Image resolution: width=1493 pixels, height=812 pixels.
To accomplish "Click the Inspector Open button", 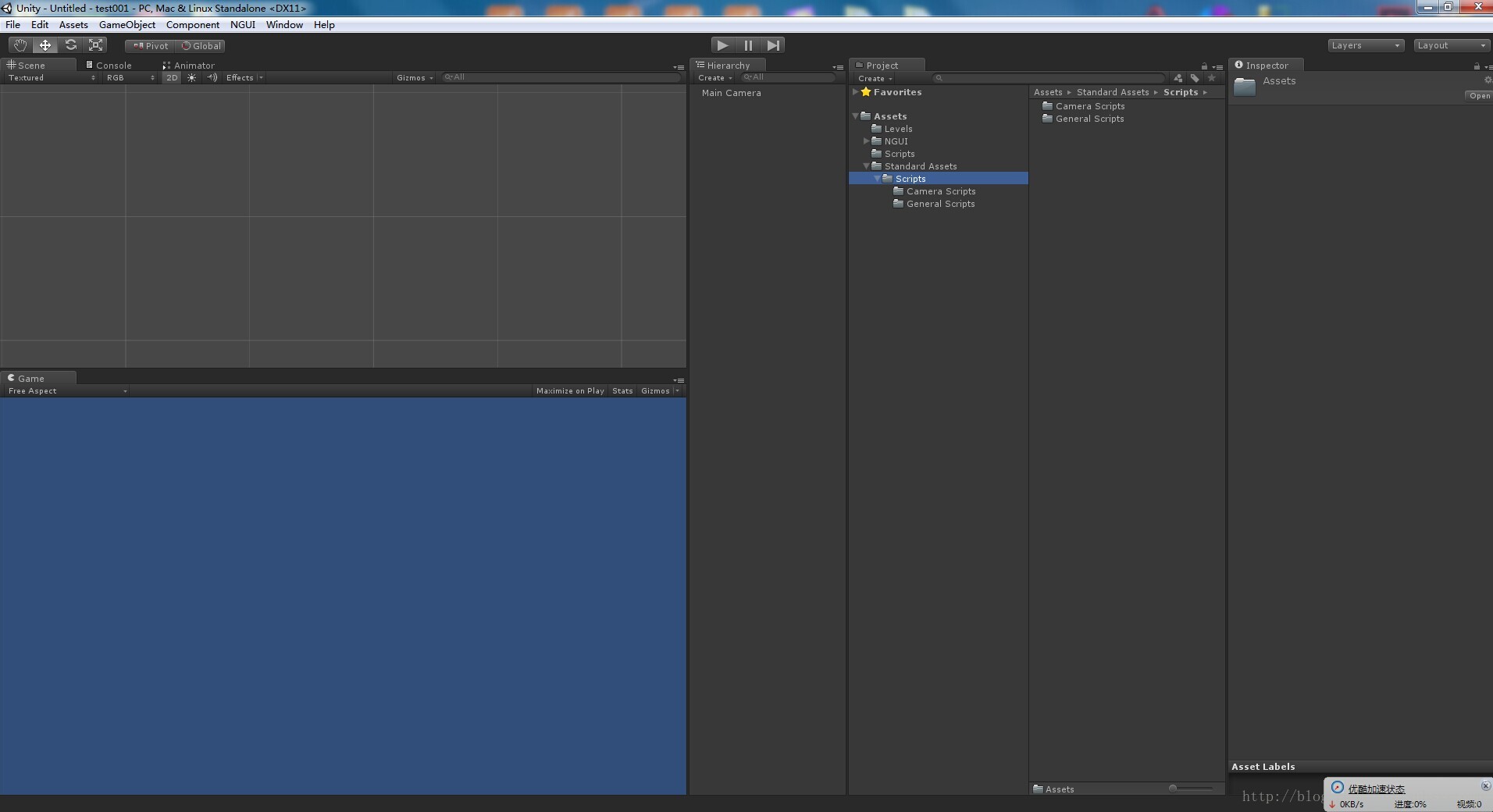I will coord(1479,96).
